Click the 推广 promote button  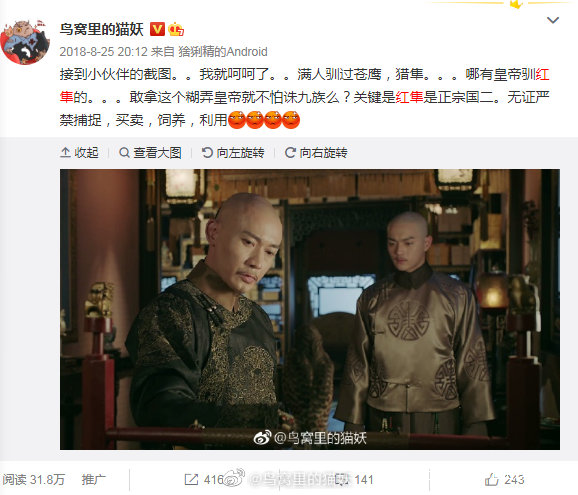pyautogui.click(x=94, y=480)
